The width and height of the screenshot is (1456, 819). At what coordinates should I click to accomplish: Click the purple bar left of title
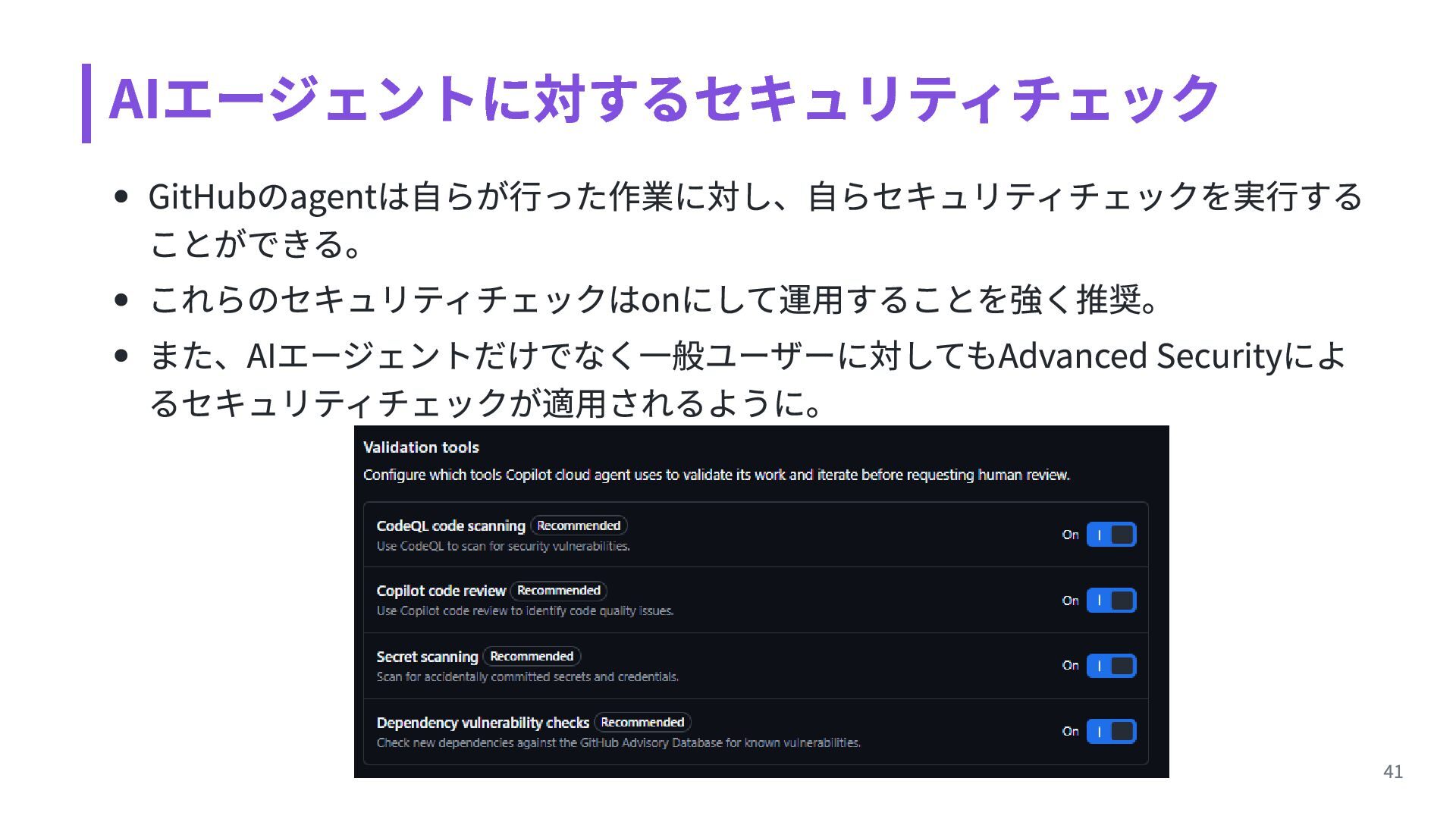86,103
